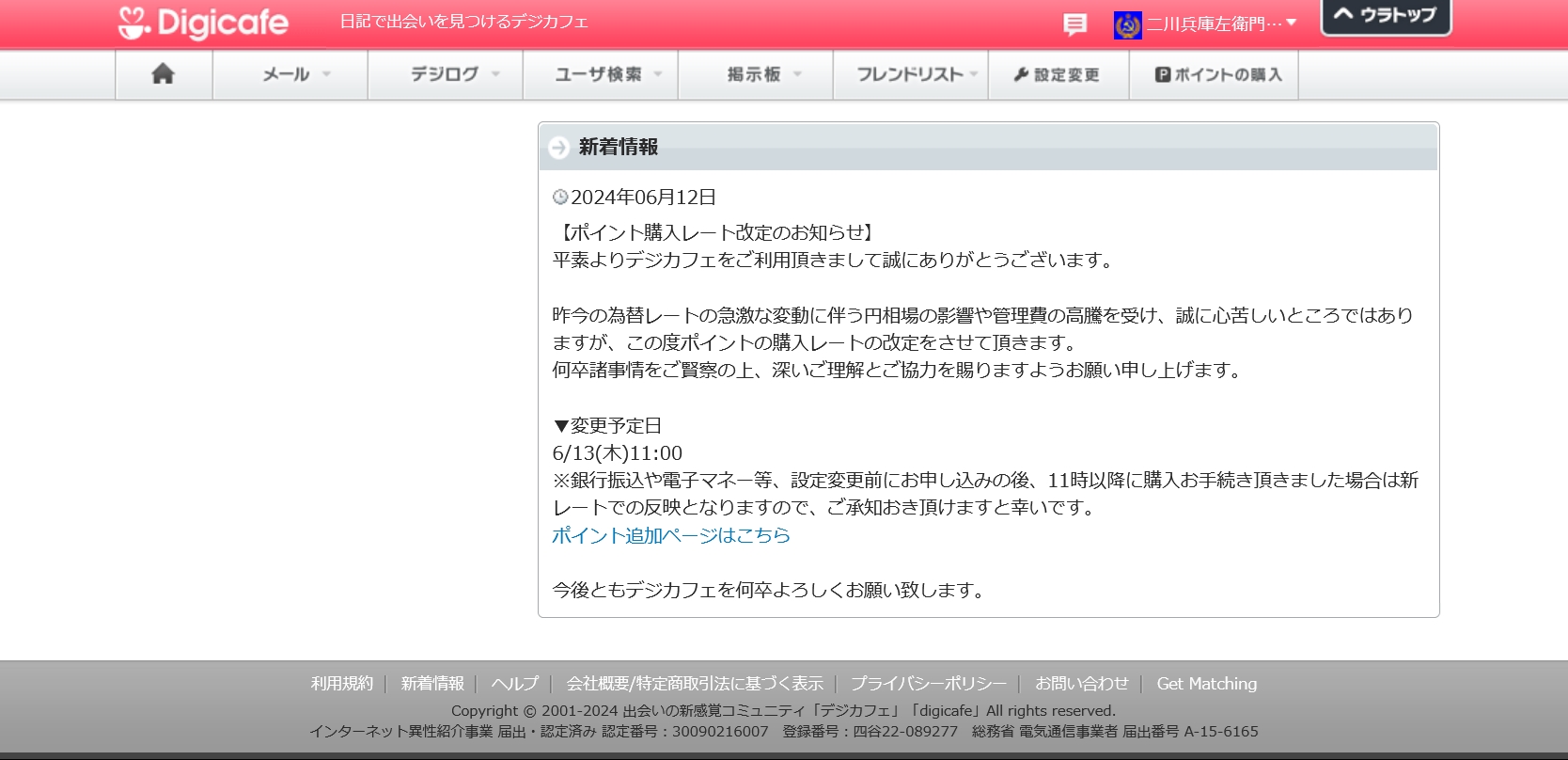Click the 【ポイント購入レート改定のお知らせ】 title text
The height and width of the screenshot is (760, 1568).
tap(717, 232)
